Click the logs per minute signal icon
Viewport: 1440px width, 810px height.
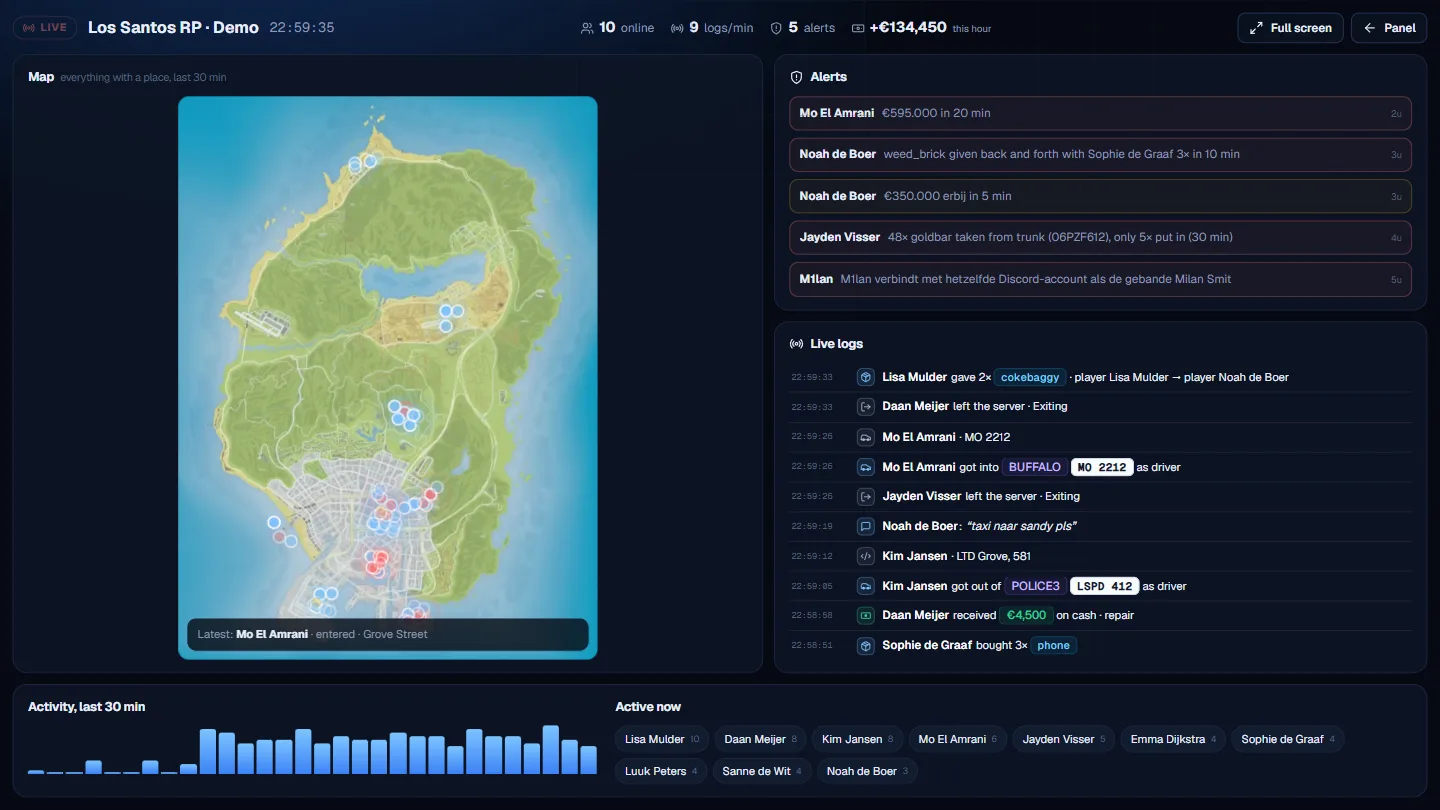[x=677, y=28]
